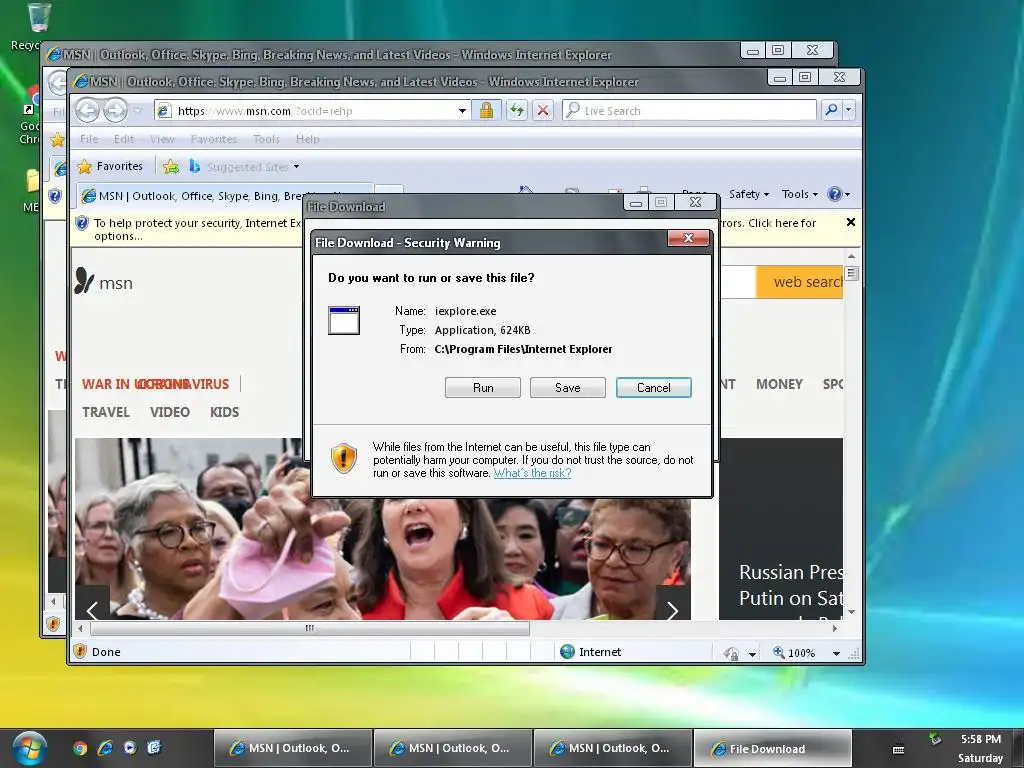Click the iexplore.exe application file icon

click(x=344, y=320)
